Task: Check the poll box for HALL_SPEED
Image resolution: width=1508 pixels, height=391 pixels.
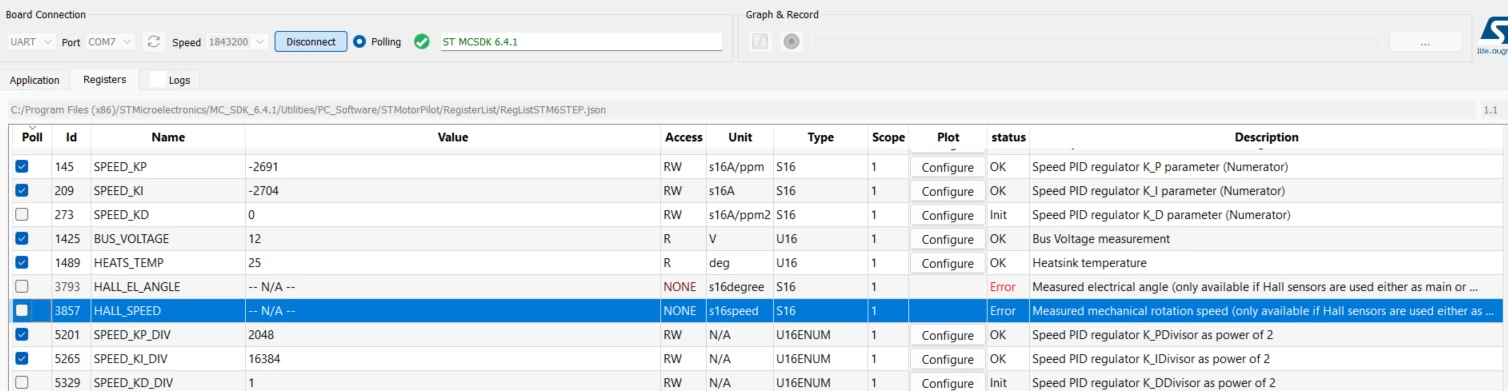Action: [x=22, y=311]
